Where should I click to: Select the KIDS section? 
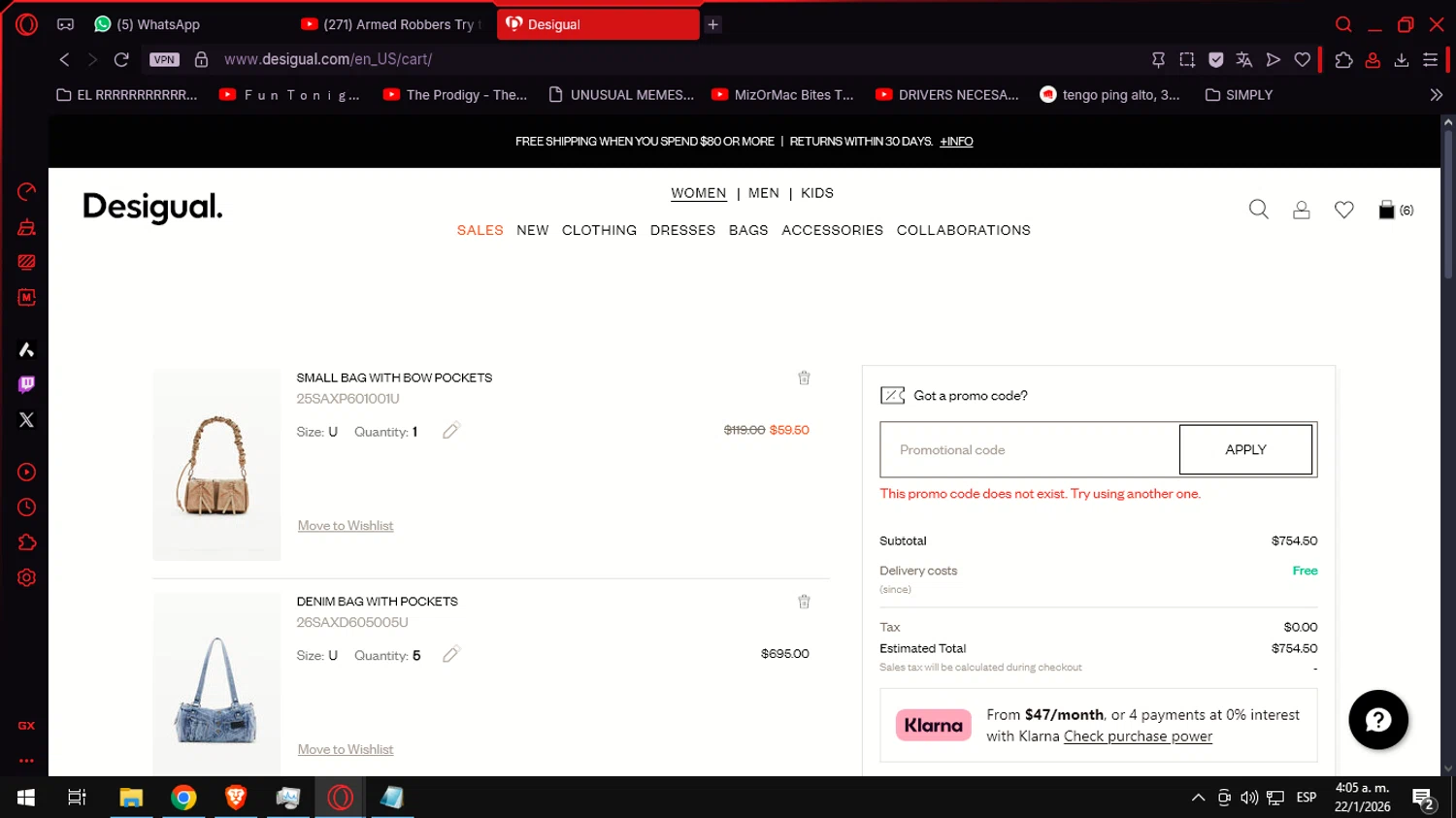coord(817,193)
